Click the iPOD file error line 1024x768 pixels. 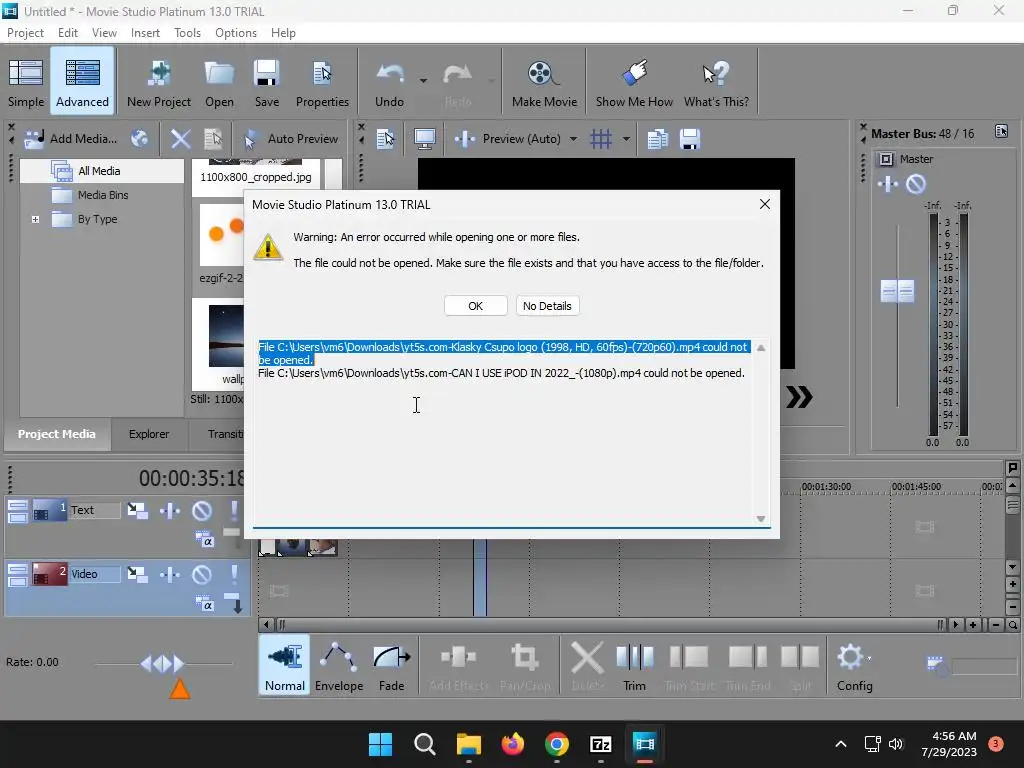(x=501, y=373)
